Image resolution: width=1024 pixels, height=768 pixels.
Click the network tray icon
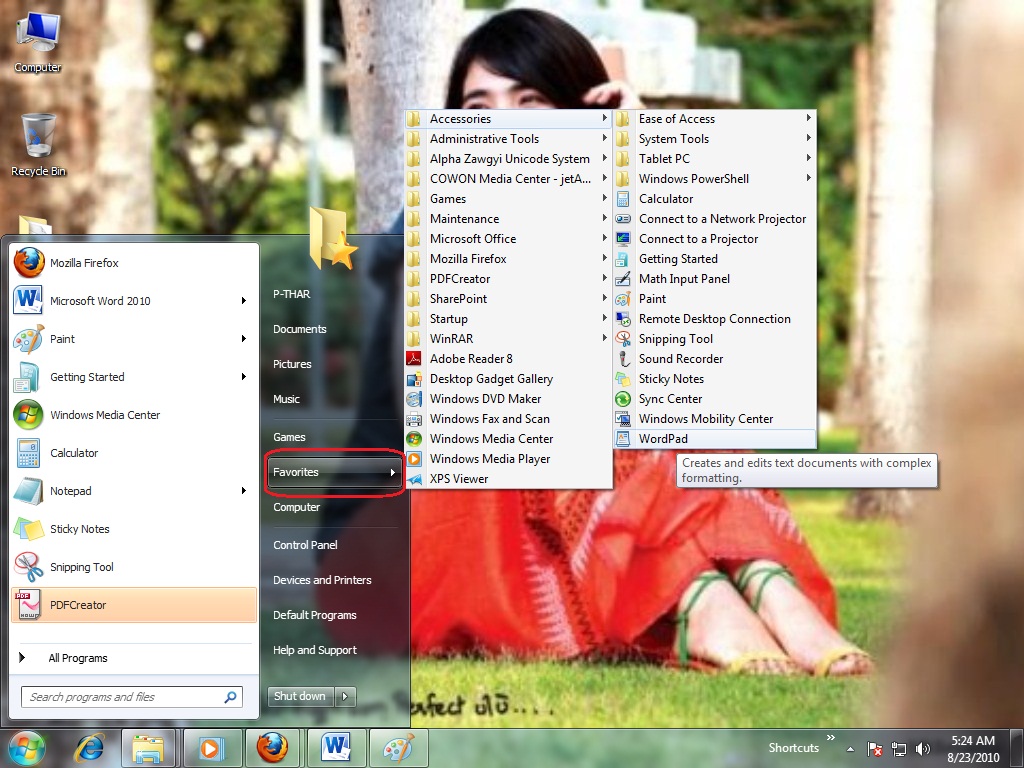899,749
